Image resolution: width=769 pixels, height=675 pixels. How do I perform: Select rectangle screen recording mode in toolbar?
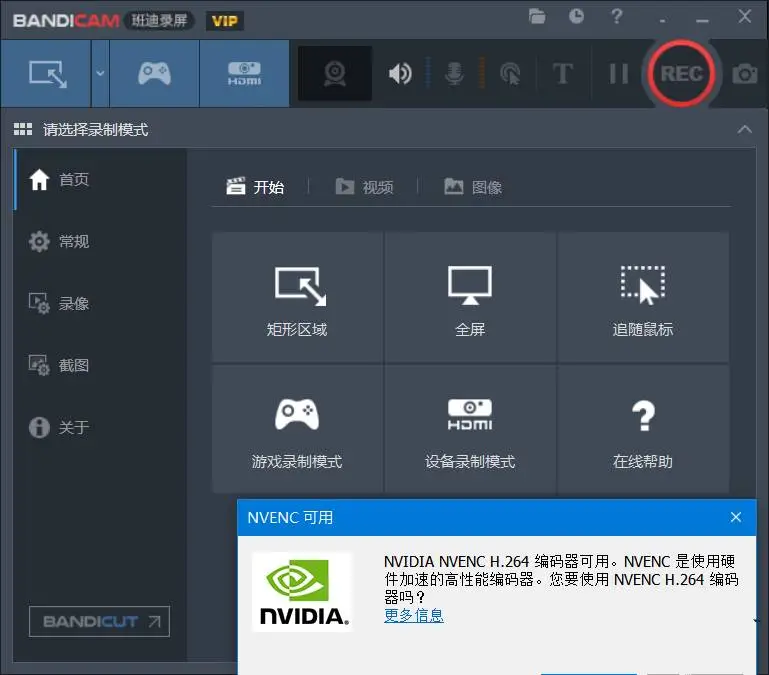coord(46,74)
